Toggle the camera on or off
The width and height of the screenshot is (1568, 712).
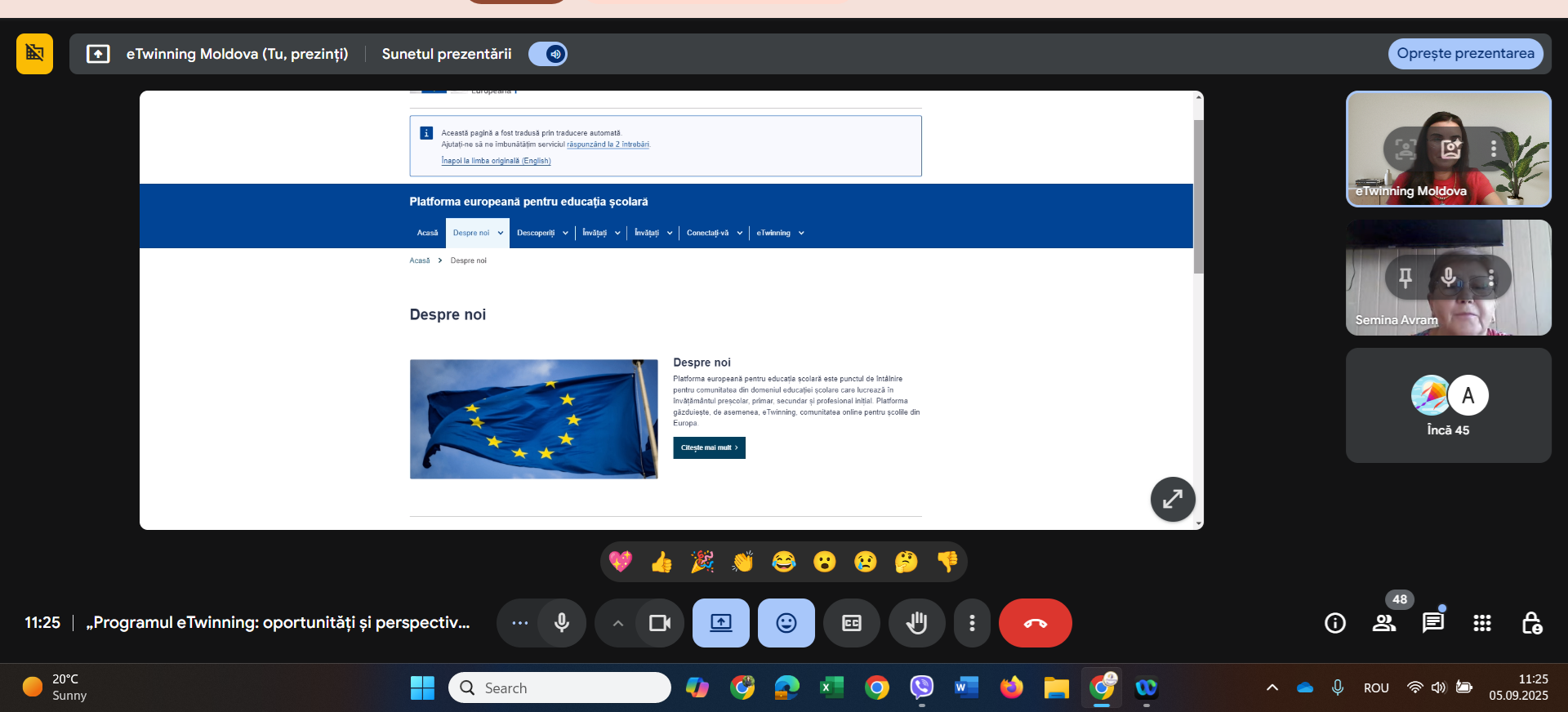click(x=660, y=623)
